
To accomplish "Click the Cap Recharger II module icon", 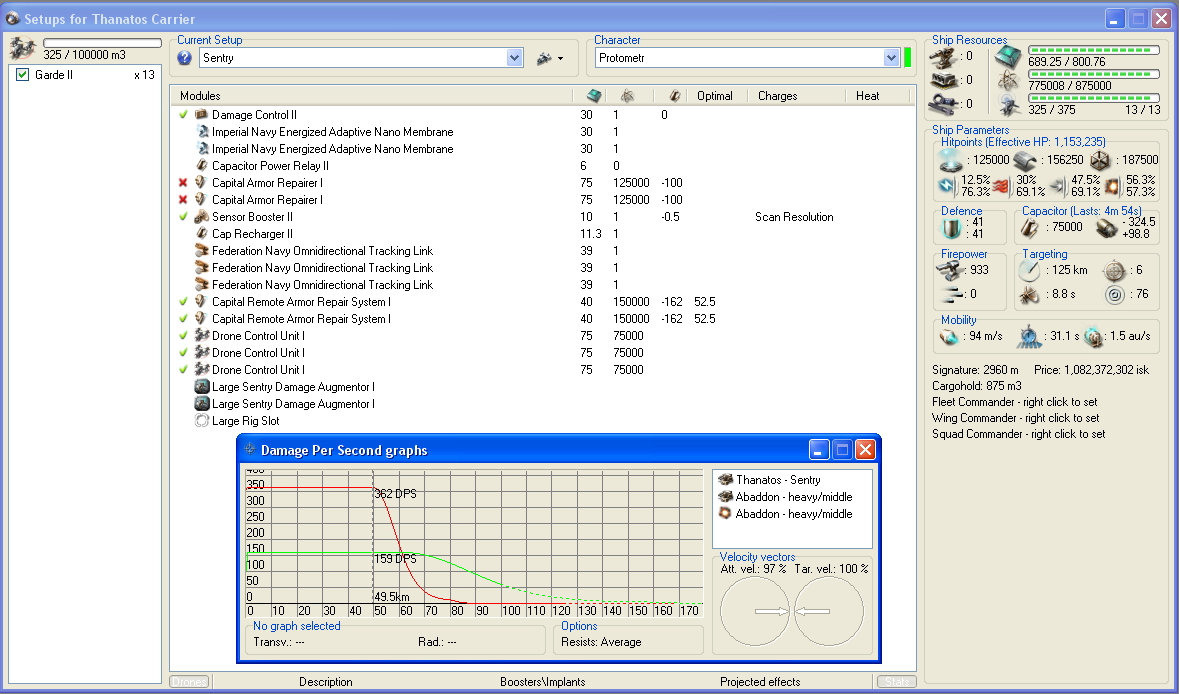I will (x=202, y=234).
